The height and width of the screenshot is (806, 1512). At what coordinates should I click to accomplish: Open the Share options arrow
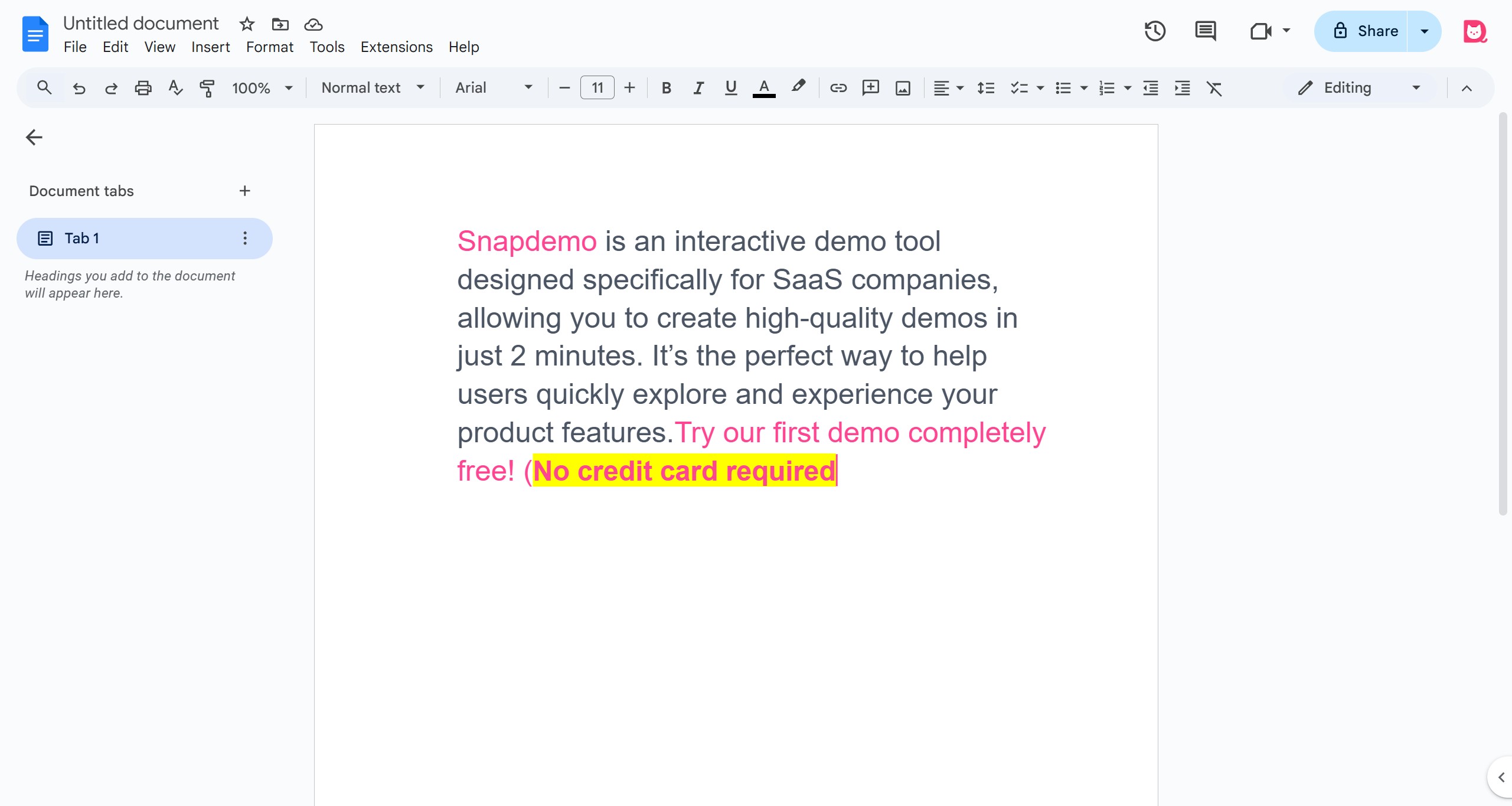point(1425,31)
